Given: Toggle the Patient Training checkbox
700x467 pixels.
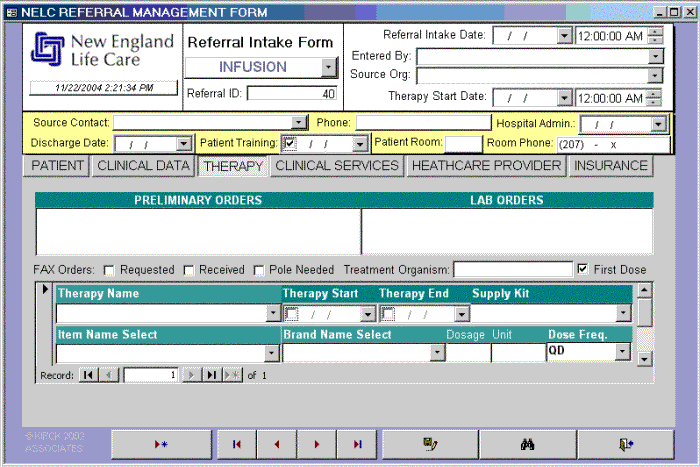Looking at the screenshot, I should pos(290,143).
